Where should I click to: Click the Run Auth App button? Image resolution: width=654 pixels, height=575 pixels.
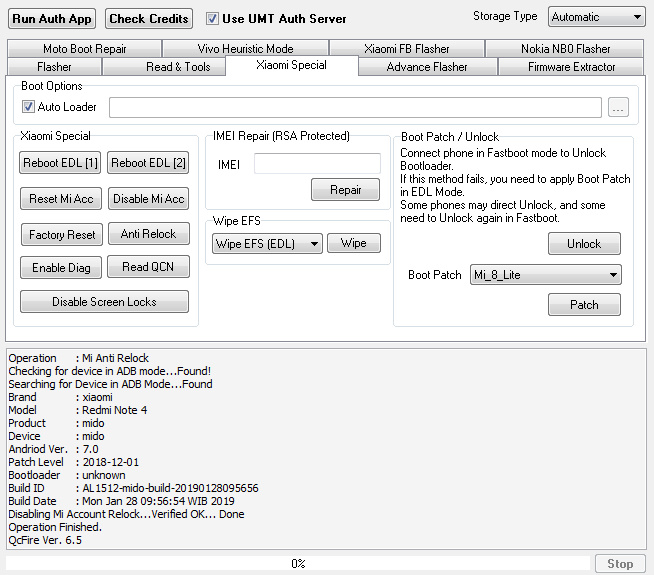[52, 18]
